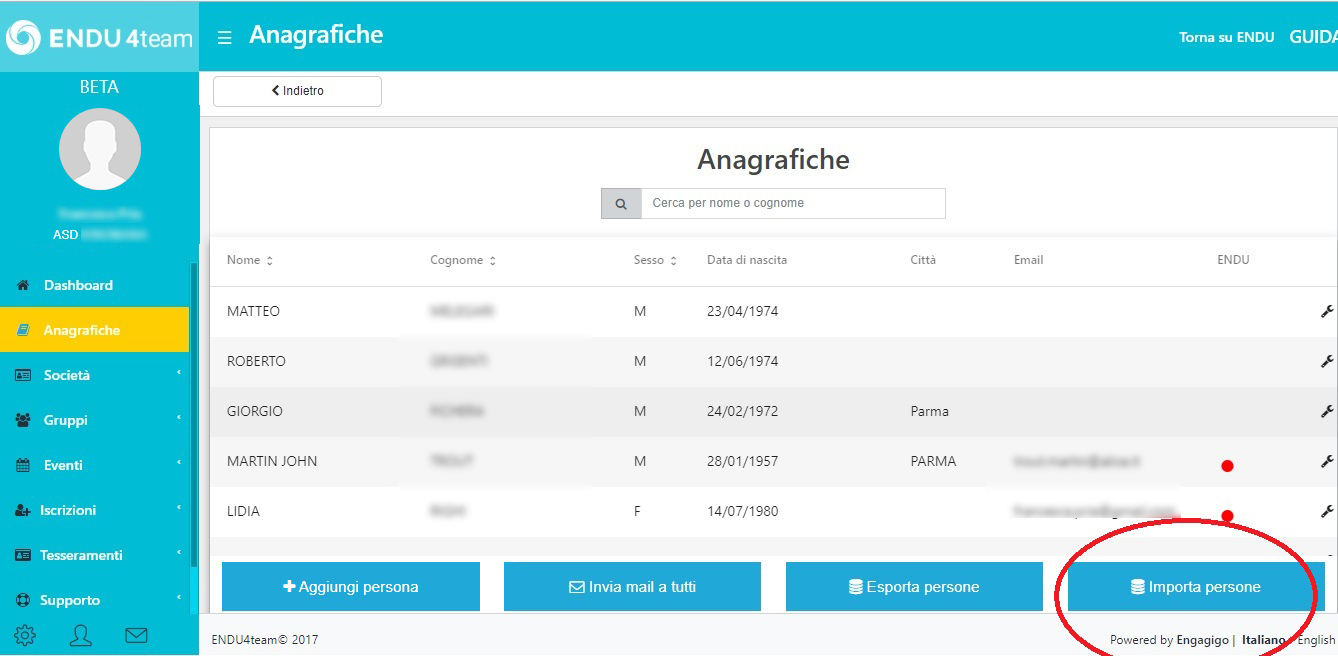Select Anagrafiche in the sidebar
This screenshot has width=1338, height=656.
coord(94,330)
